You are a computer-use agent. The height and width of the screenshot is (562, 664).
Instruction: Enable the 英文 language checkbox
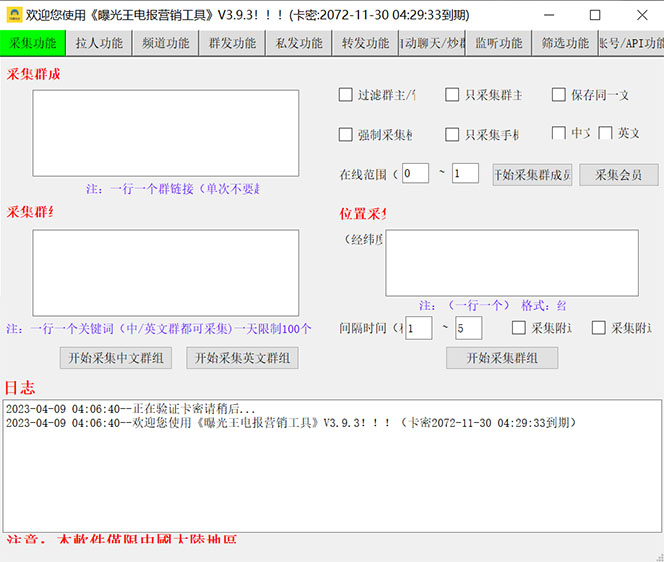[605, 133]
